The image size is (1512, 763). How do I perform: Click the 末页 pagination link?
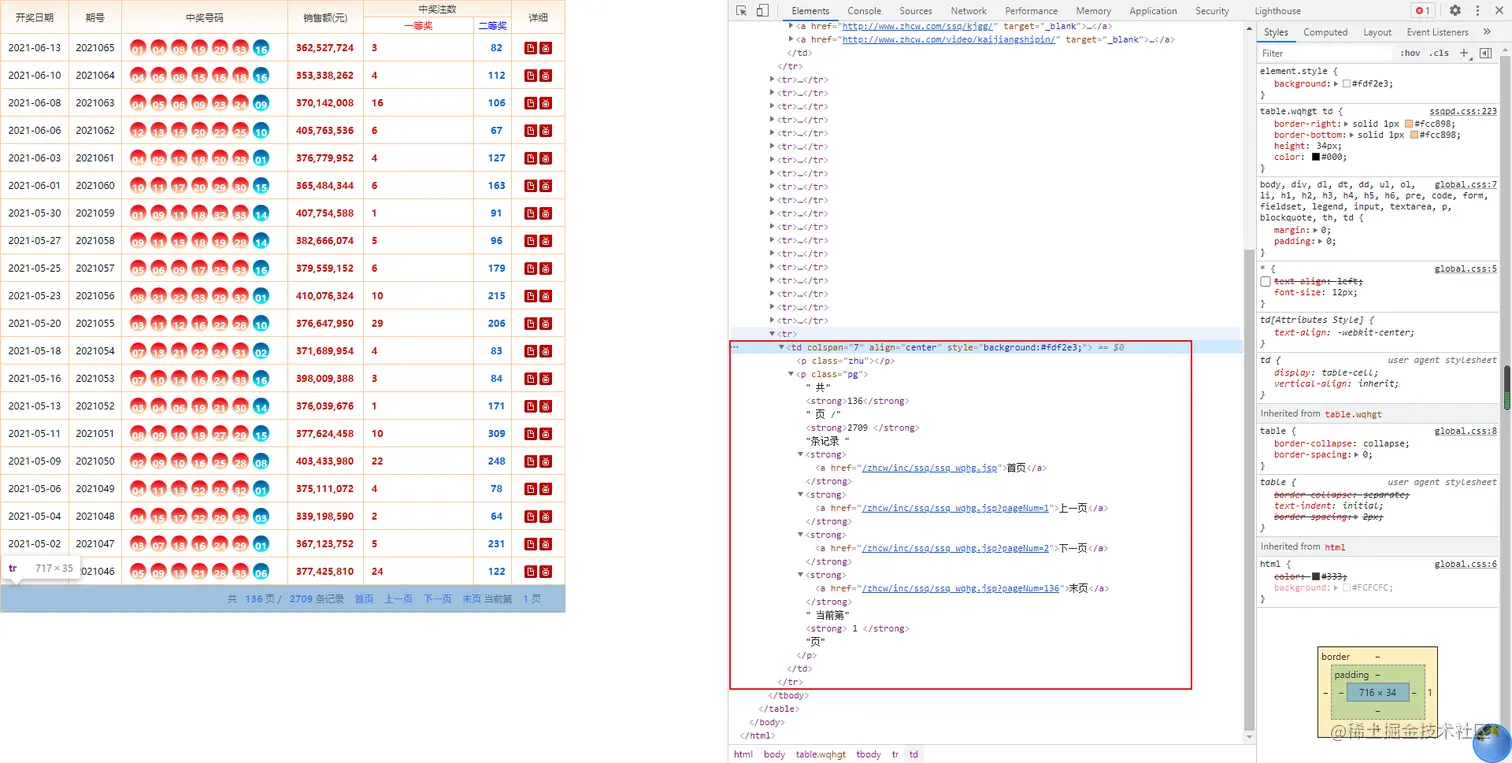[x=471, y=599]
